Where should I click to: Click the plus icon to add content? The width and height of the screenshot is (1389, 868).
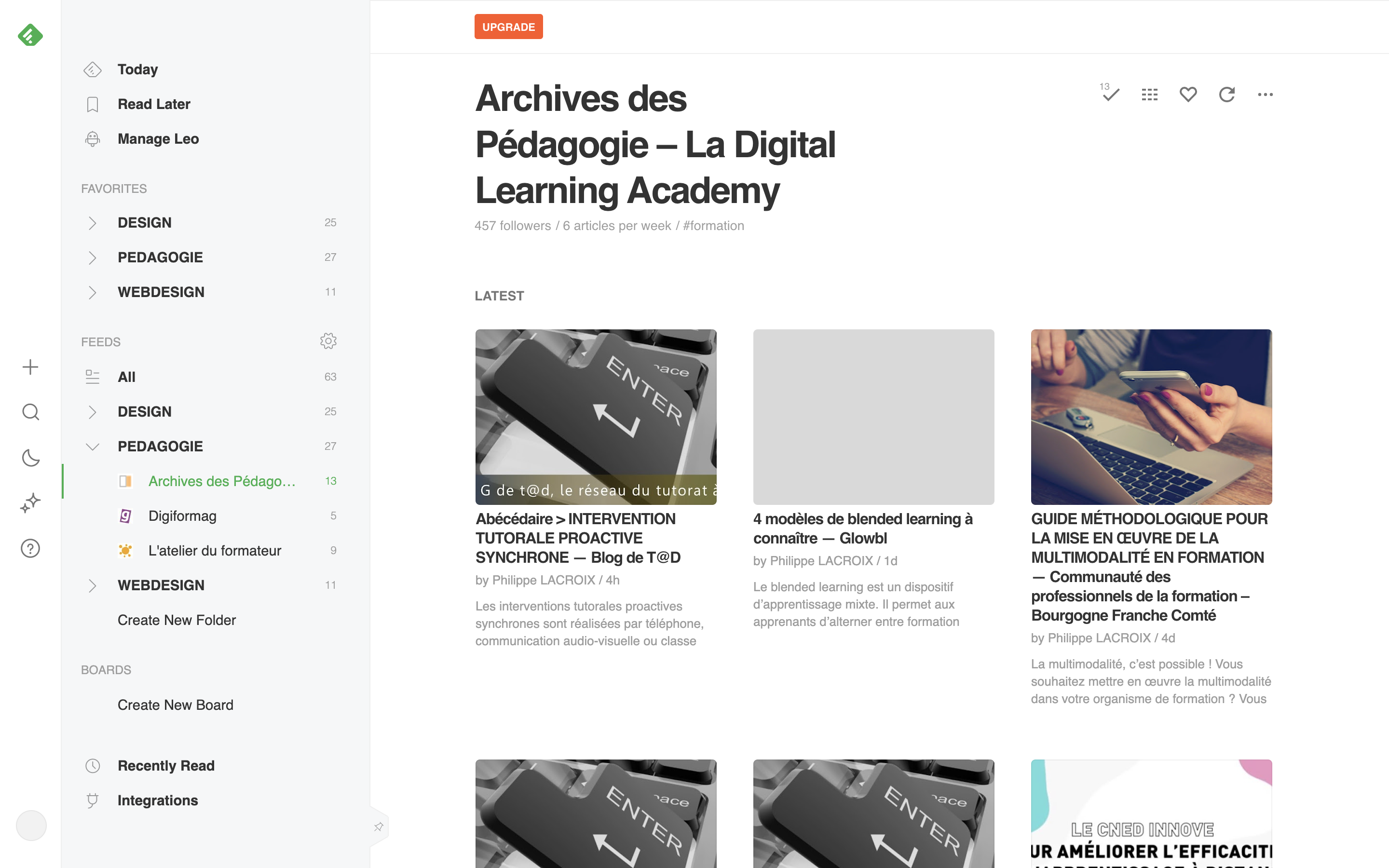pyautogui.click(x=30, y=367)
